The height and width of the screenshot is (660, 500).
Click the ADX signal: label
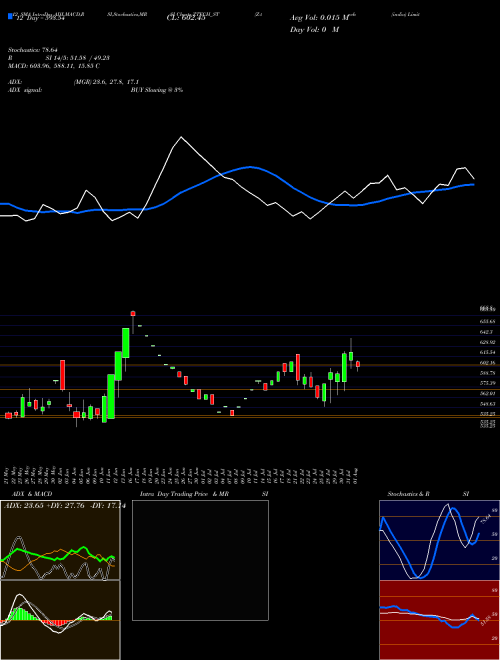(25, 90)
